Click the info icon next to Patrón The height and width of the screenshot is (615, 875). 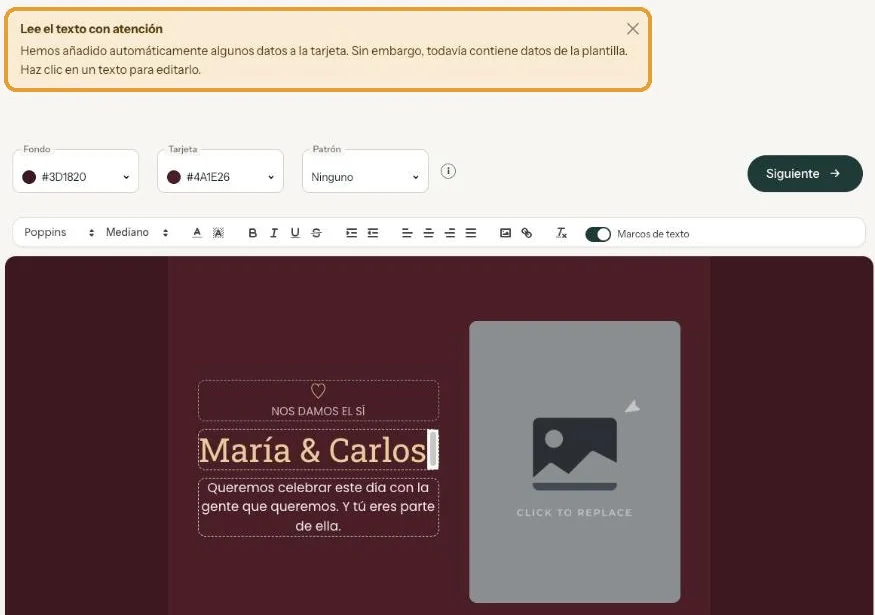pos(448,171)
